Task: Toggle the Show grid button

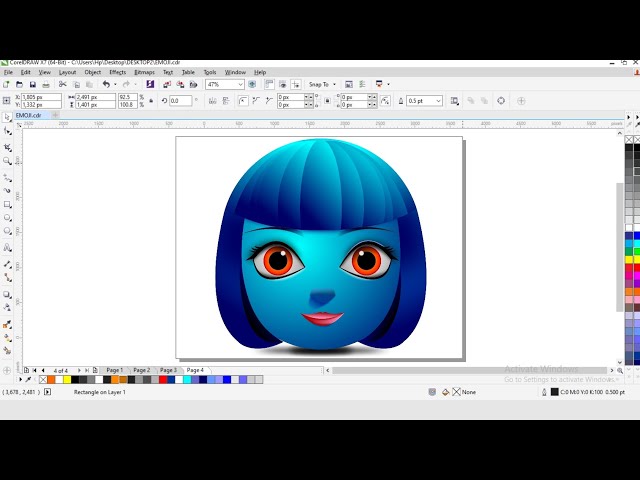Action: [282, 84]
